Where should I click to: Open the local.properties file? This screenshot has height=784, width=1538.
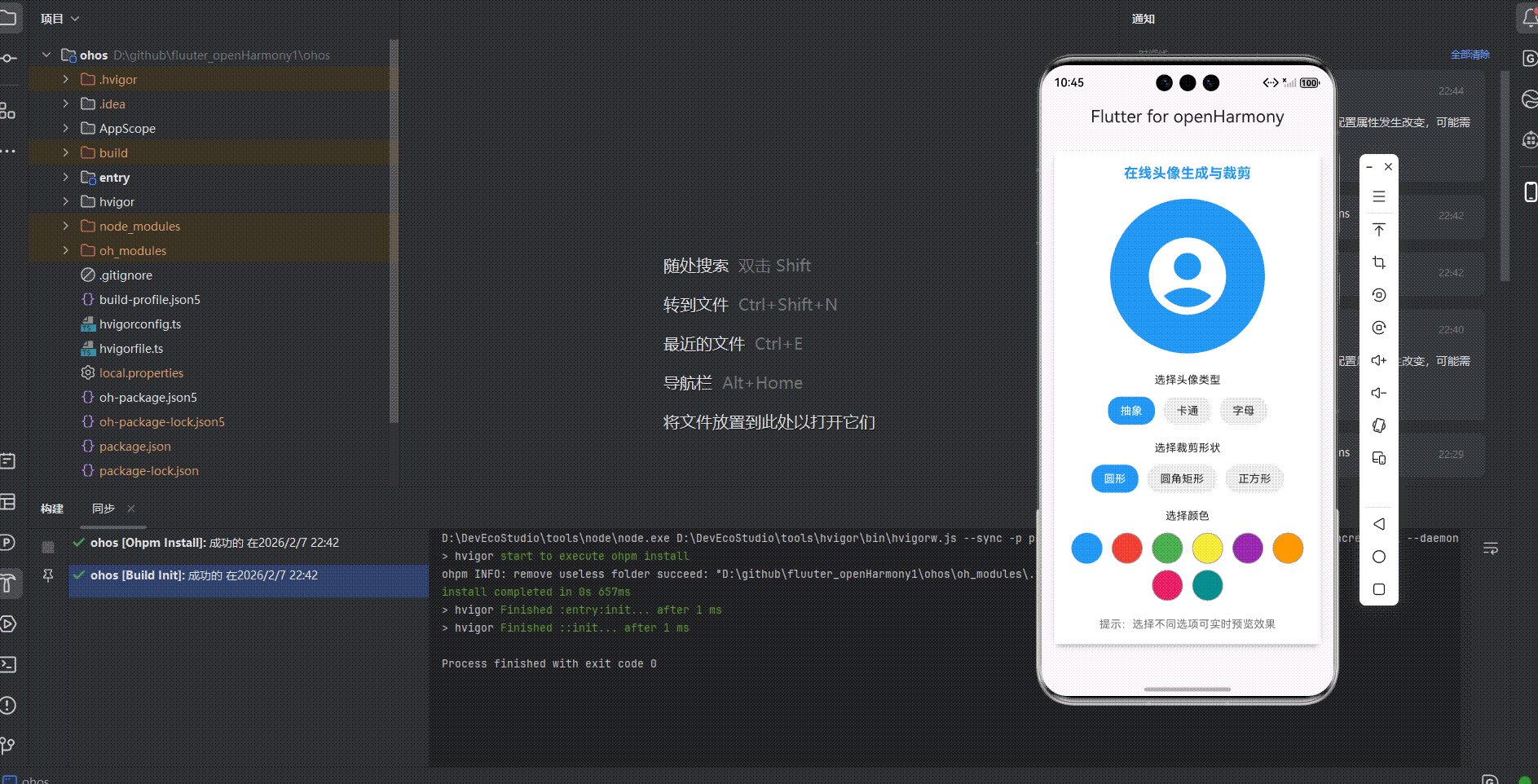(x=141, y=372)
